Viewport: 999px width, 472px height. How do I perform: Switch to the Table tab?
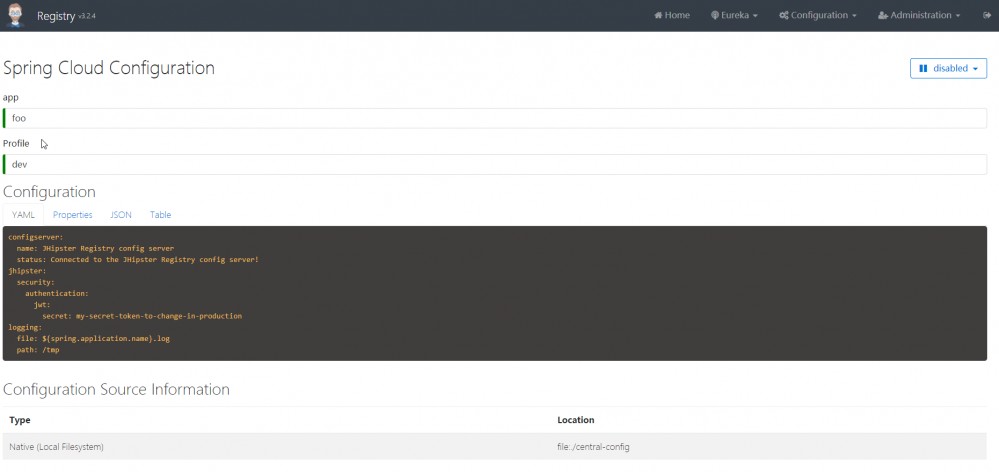click(x=161, y=215)
